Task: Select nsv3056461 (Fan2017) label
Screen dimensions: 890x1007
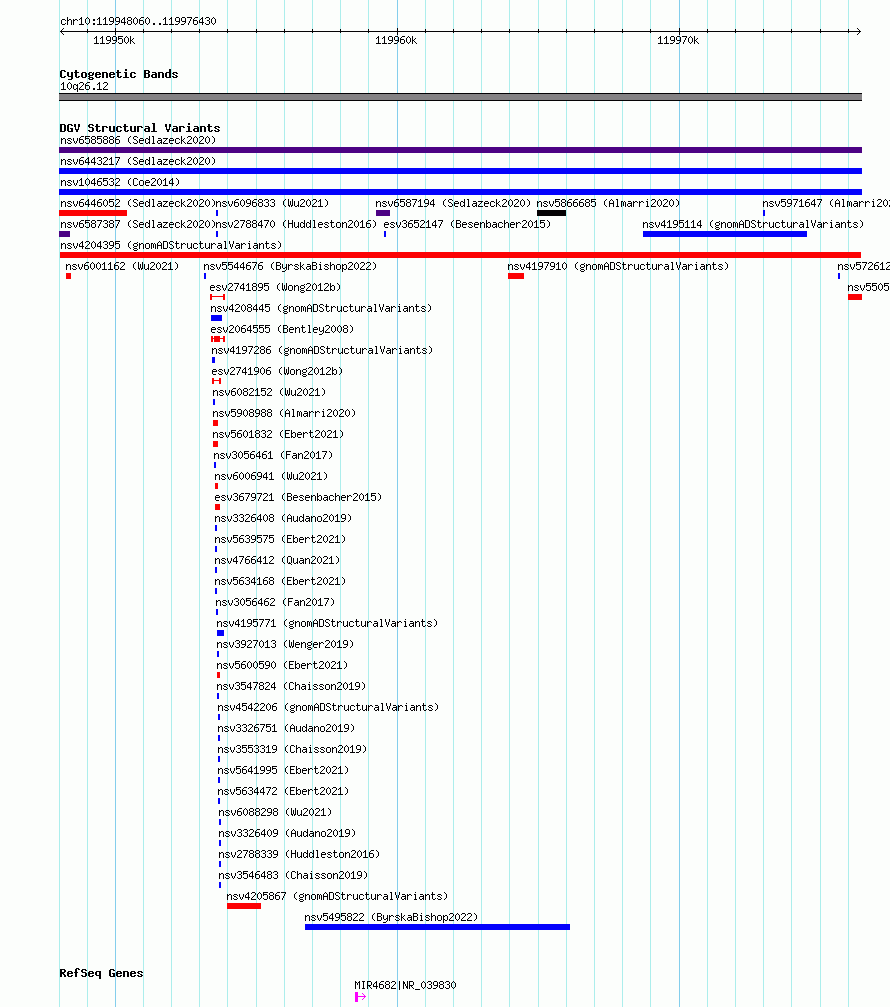Action: (274, 455)
